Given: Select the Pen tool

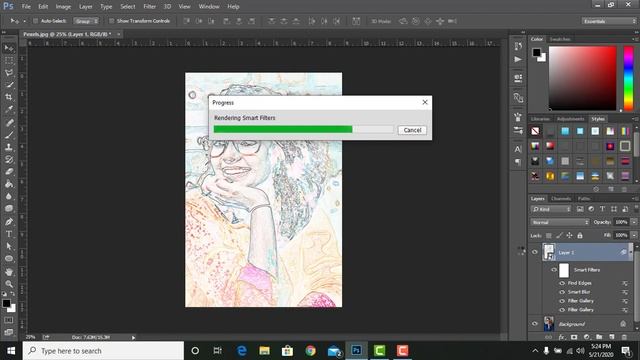Looking at the screenshot, I should pos(9,222).
